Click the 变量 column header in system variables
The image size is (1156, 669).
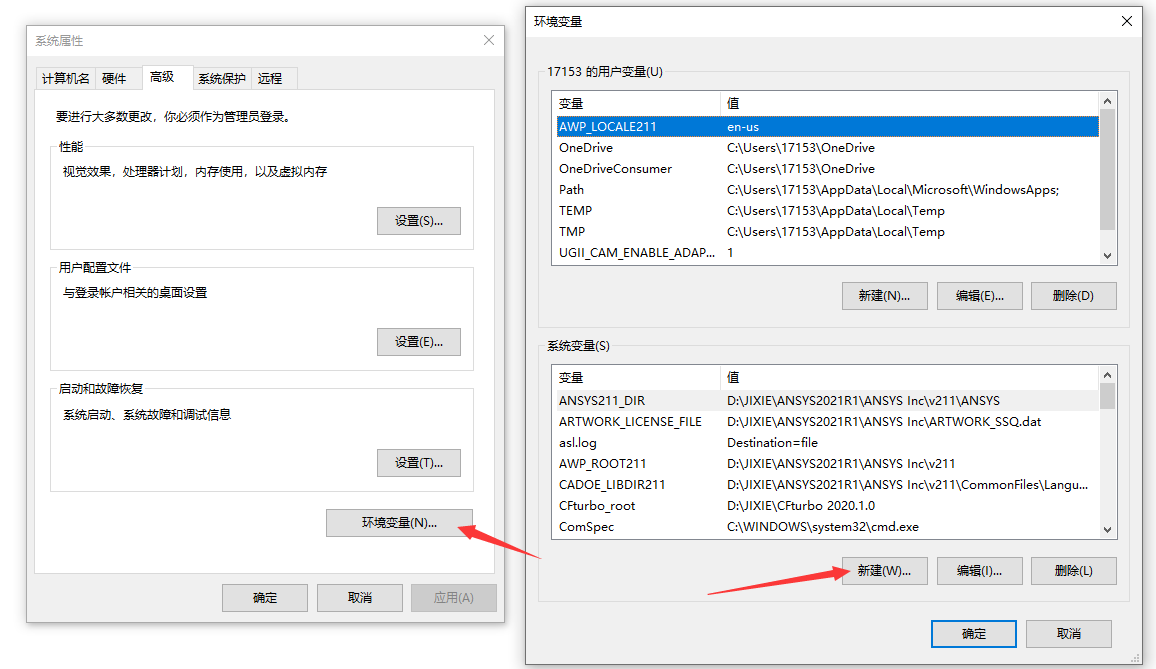[635, 378]
